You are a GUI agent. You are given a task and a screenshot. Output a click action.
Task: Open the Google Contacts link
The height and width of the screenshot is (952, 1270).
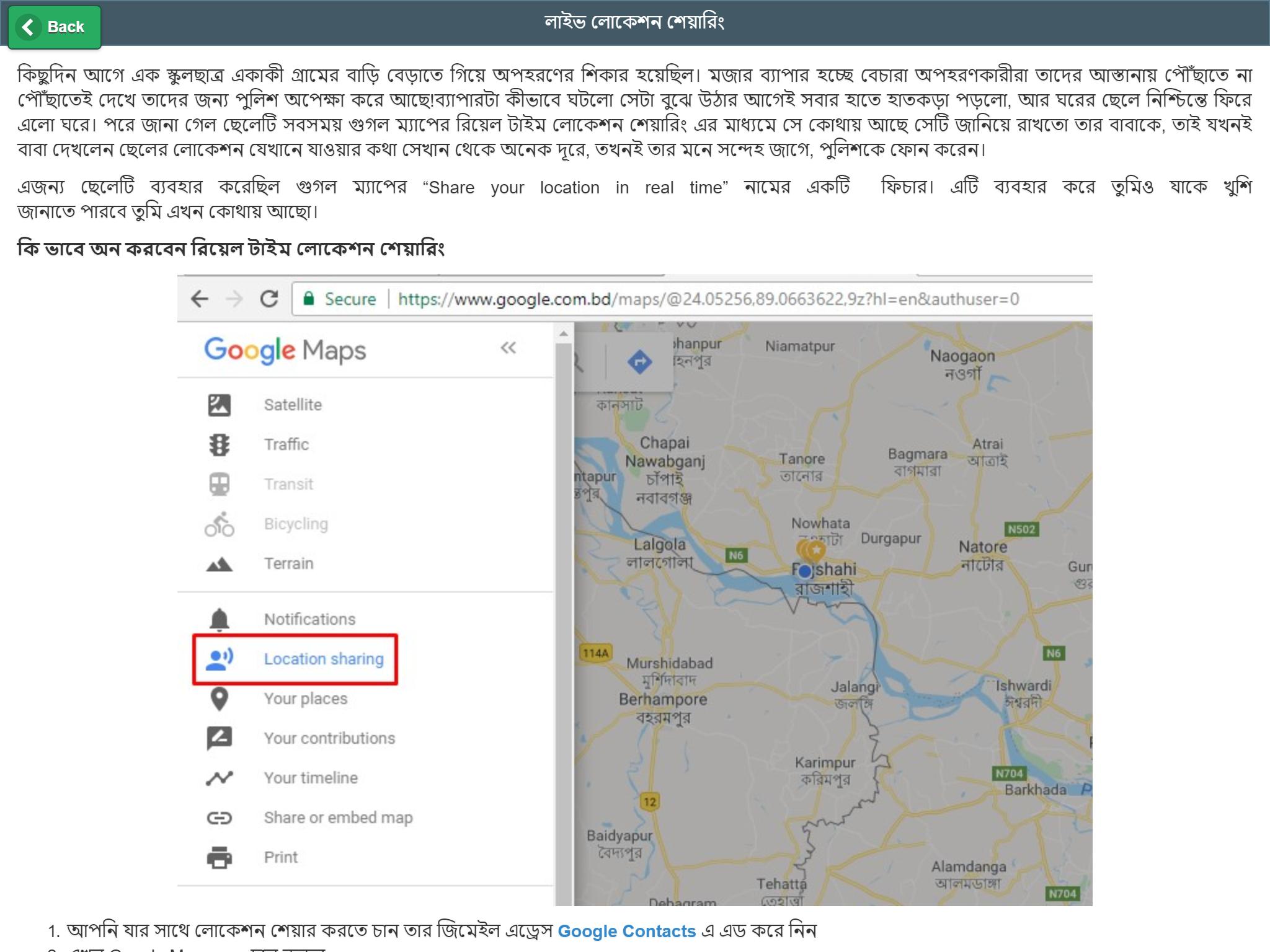626,931
